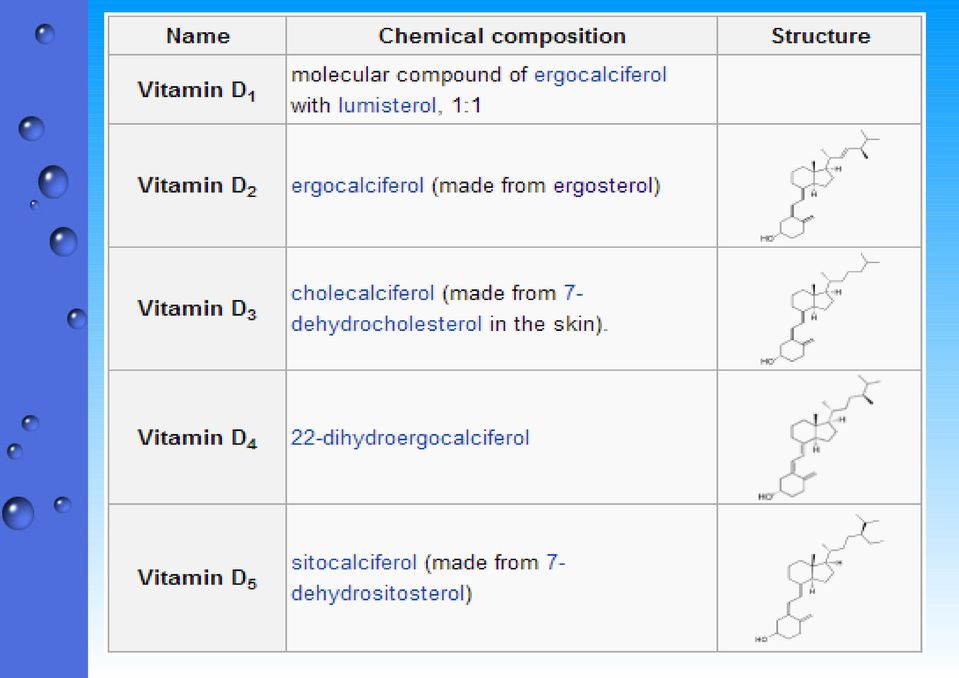This screenshot has width=959, height=678.
Task: Click the Name column header
Action: coord(198,36)
